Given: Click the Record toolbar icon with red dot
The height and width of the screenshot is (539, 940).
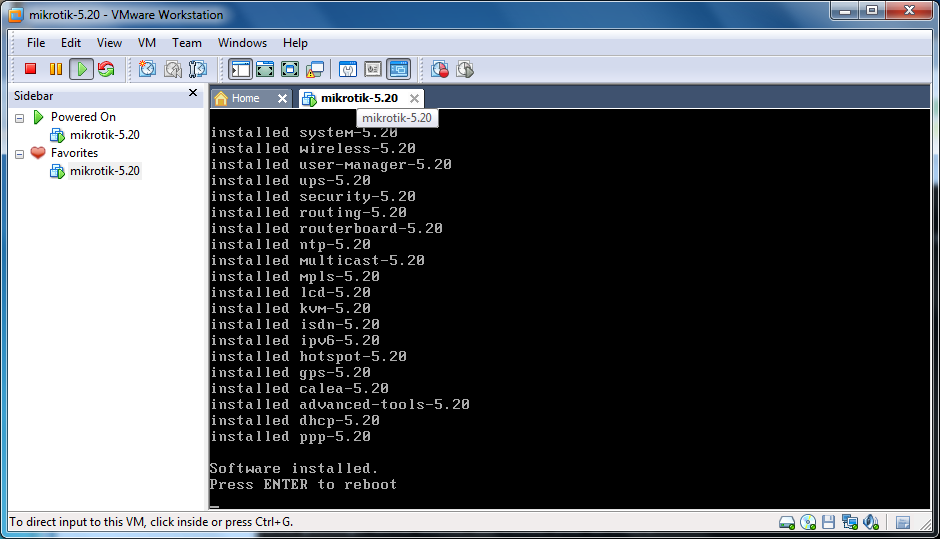Looking at the screenshot, I should 440,69.
